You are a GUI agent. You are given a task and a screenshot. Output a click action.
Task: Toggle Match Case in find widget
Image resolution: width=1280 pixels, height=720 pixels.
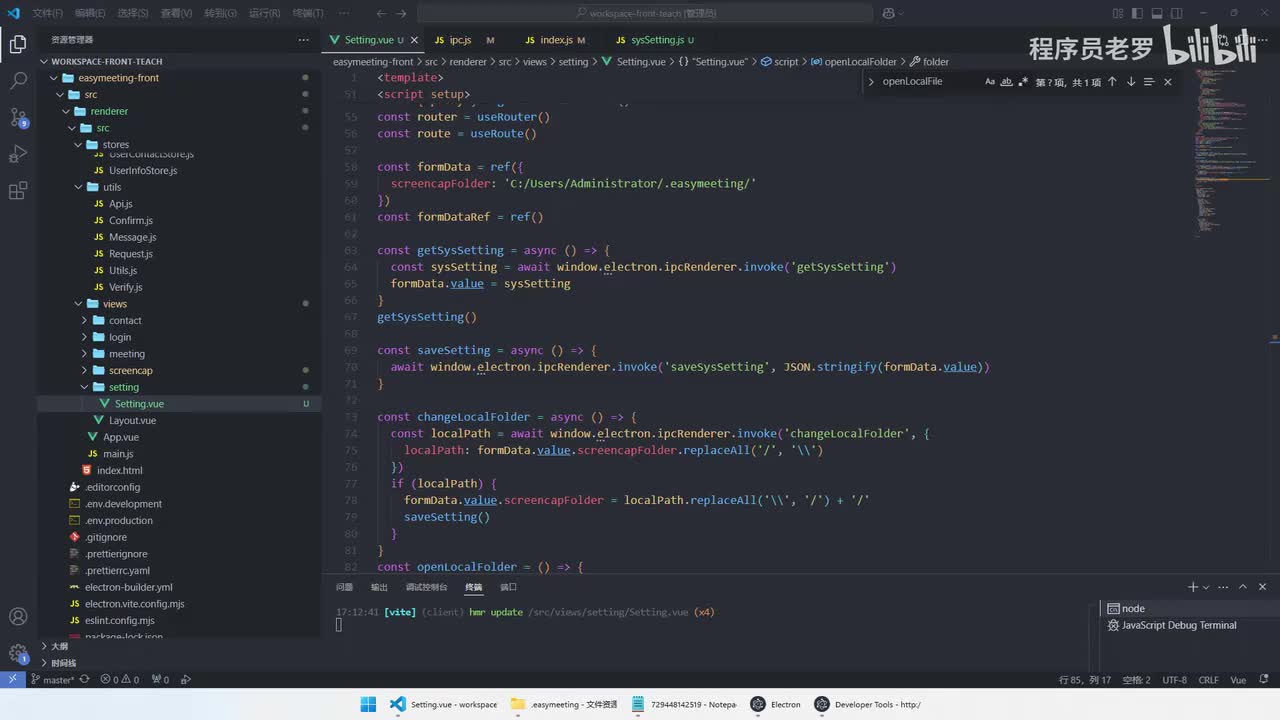point(990,82)
